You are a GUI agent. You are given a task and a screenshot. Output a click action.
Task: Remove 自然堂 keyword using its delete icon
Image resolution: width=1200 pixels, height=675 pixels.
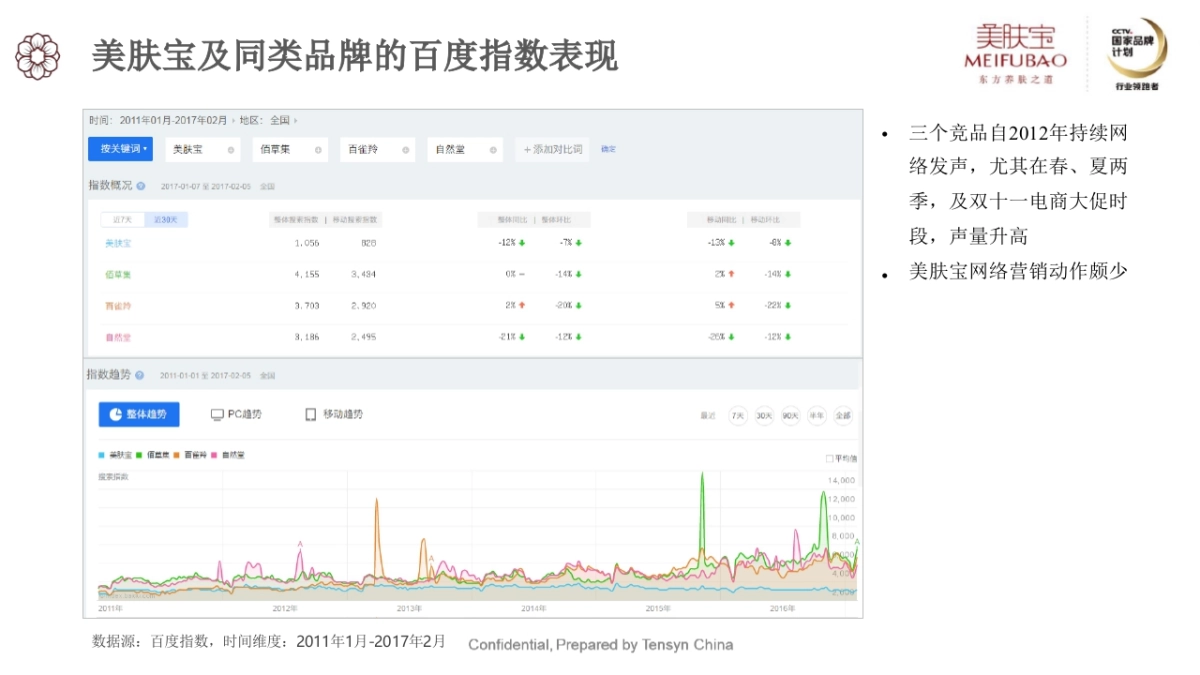pos(493,150)
